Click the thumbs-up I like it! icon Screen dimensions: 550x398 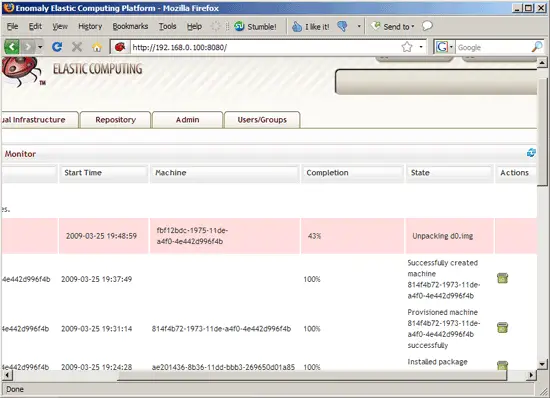coord(297,27)
